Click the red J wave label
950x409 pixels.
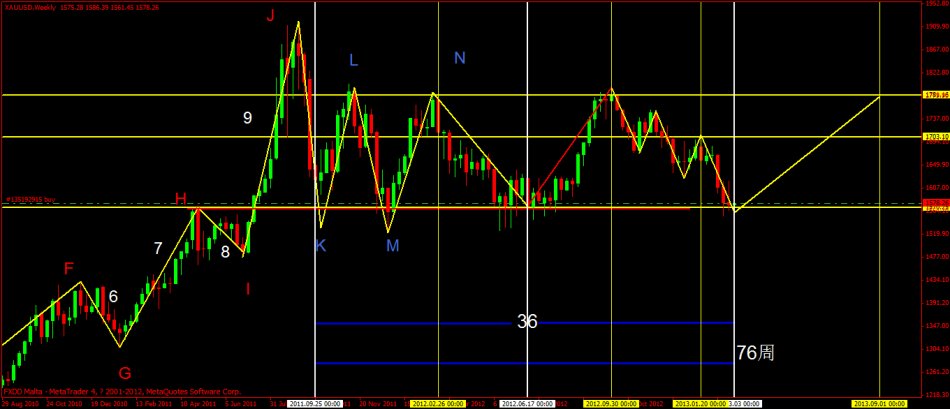tap(271, 15)
